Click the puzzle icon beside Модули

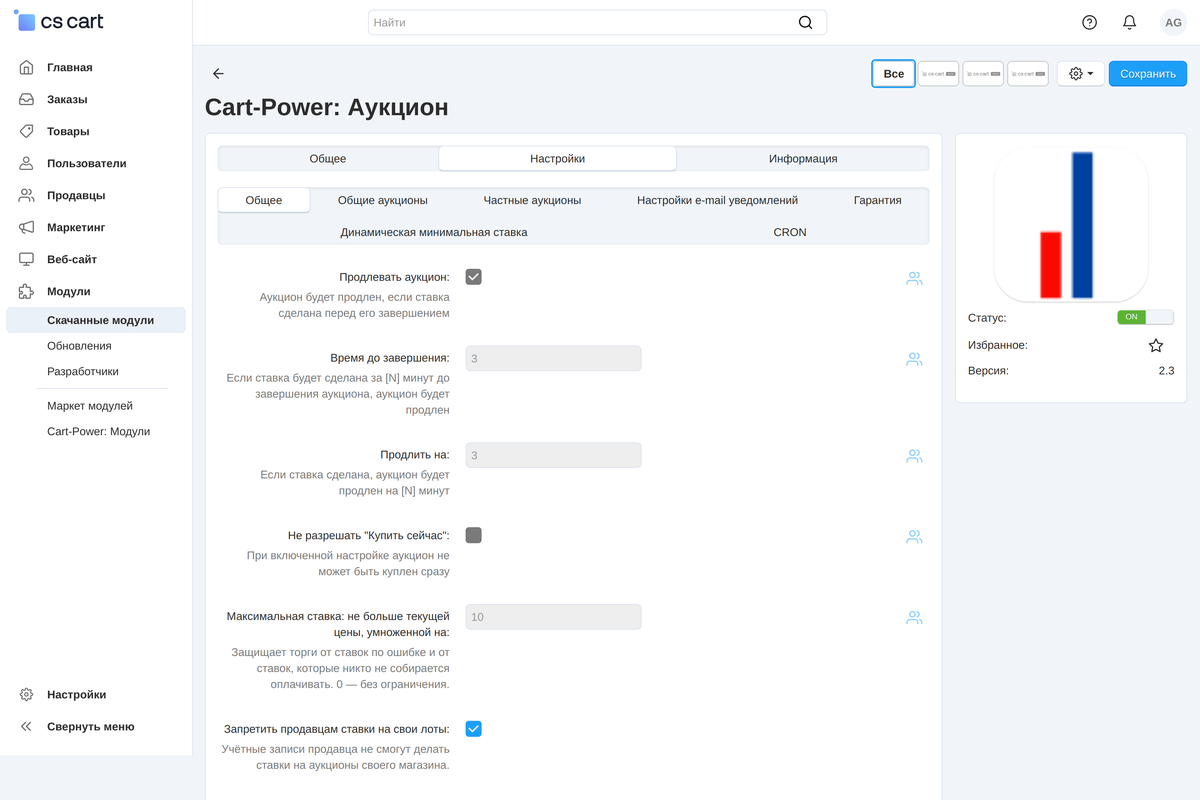[x=27, y=291]
